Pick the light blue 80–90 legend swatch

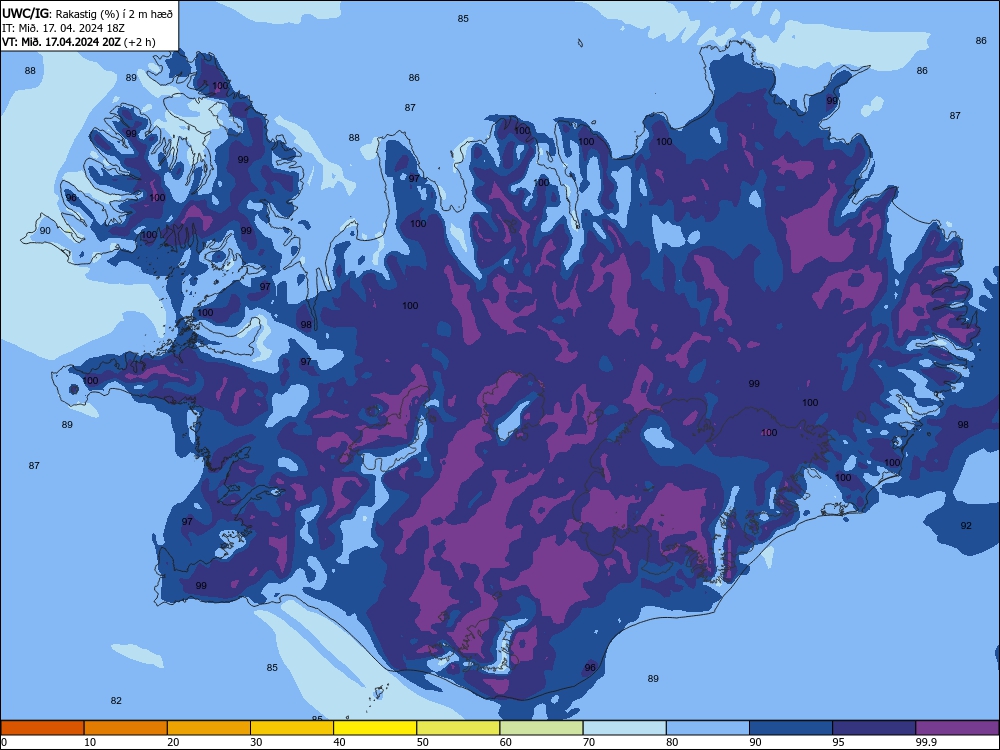point(708,728)
